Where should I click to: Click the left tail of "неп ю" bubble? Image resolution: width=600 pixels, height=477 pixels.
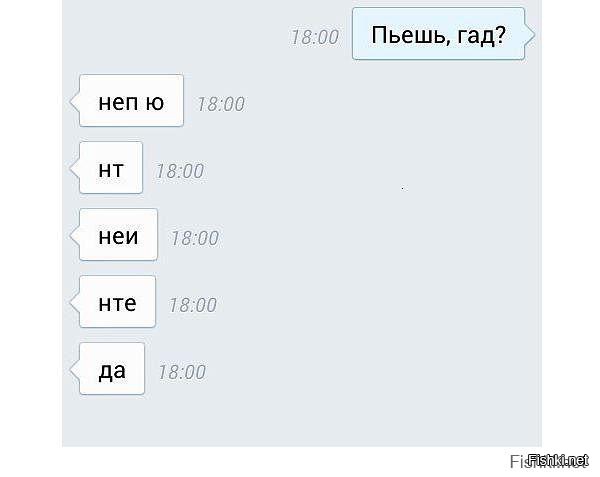(75, 102)
